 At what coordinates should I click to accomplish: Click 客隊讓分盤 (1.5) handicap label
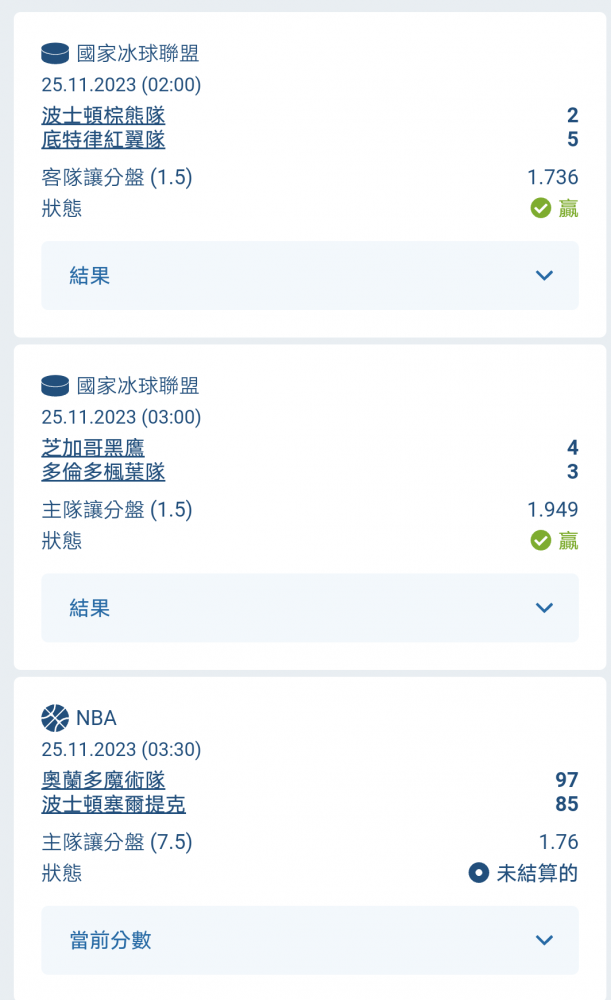pyautogui.click(x=117, y=177)
